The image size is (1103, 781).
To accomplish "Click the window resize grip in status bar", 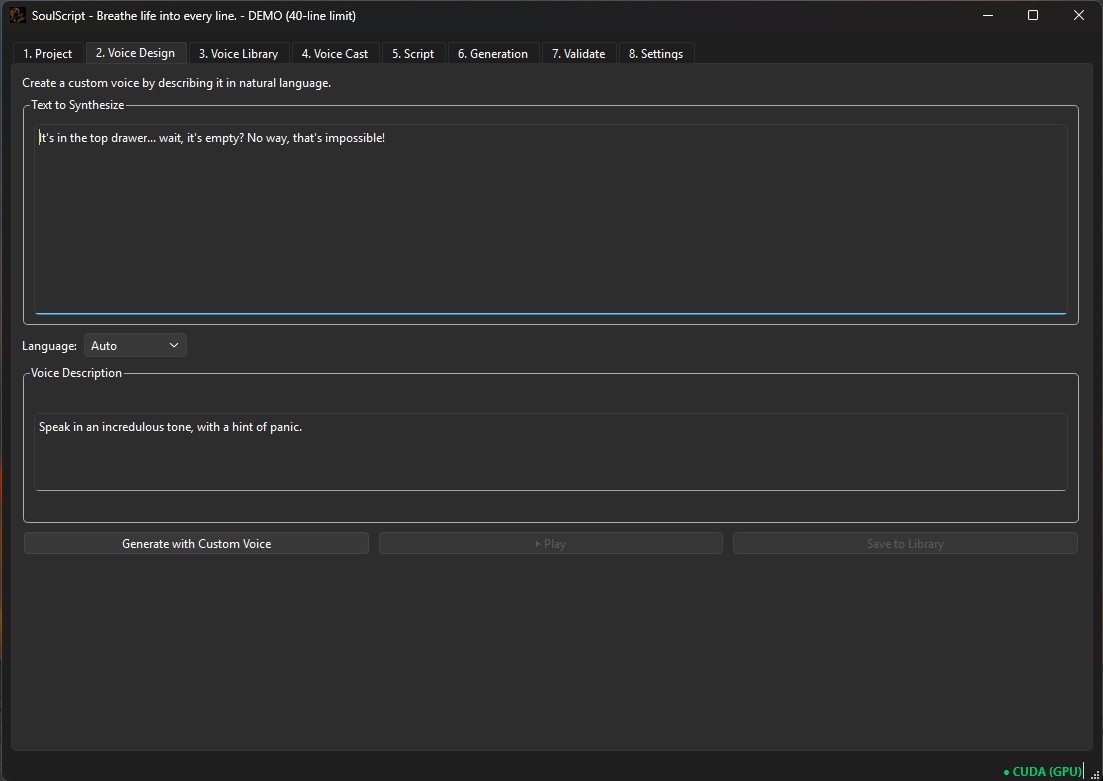I will coord(1095,774).
